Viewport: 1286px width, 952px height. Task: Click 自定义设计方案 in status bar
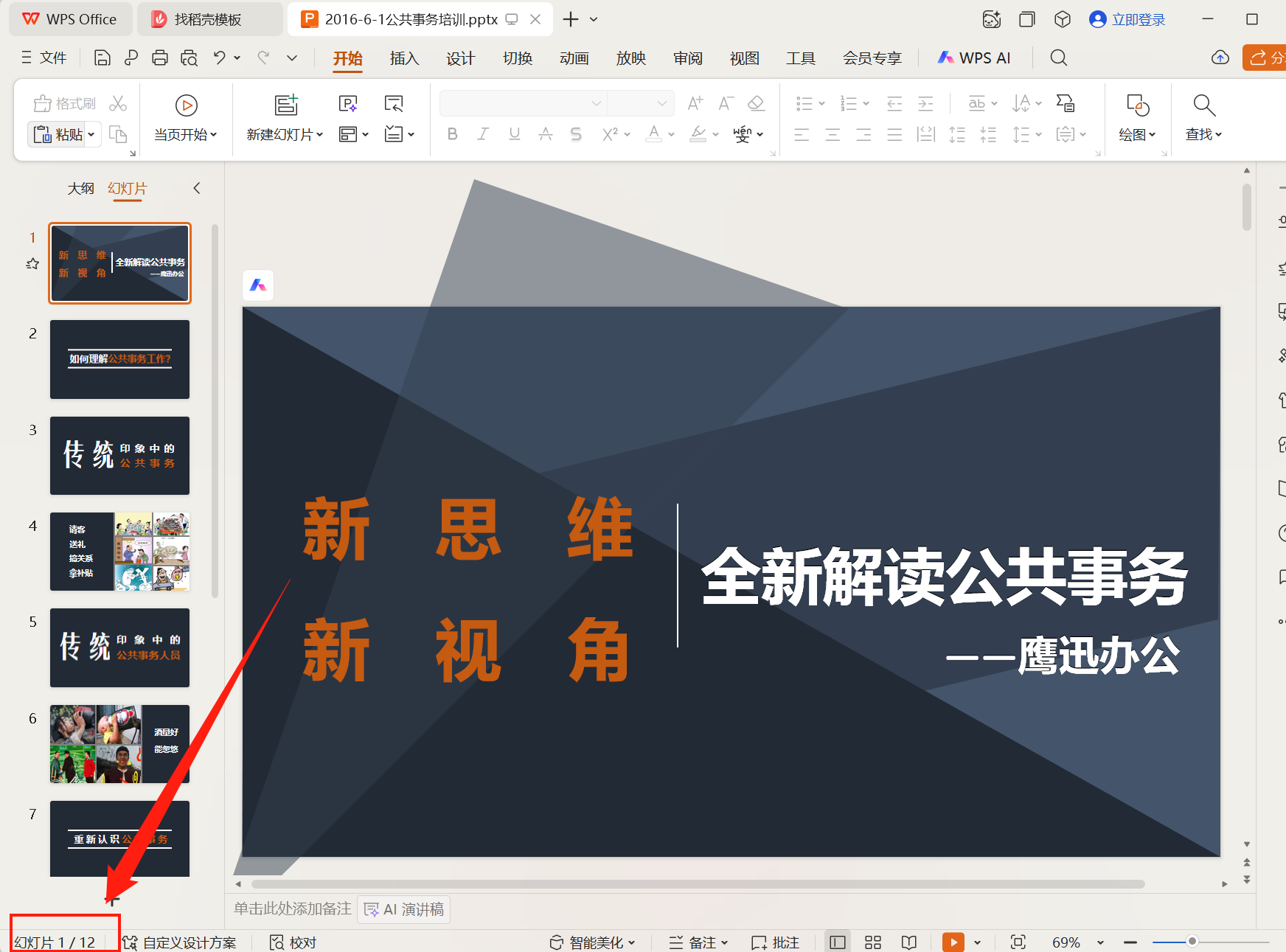point(189,942)
